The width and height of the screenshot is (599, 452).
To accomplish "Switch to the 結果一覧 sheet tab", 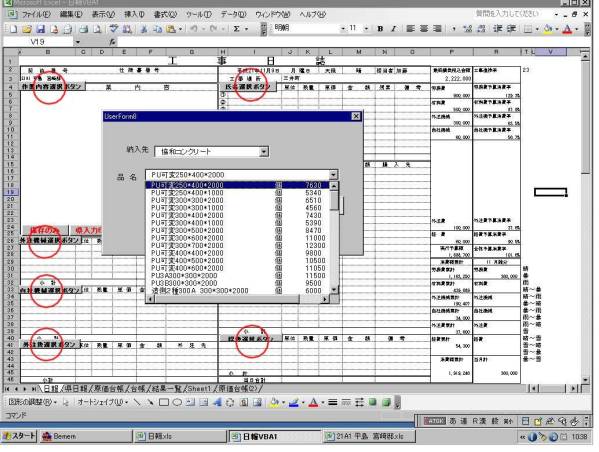I will (167, 389).
